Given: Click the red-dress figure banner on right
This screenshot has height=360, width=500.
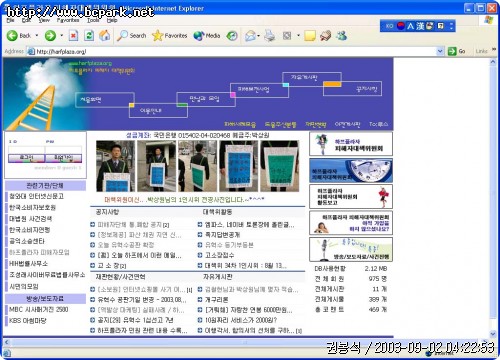Looking at the screenshot, I should (x=351, y=196).
